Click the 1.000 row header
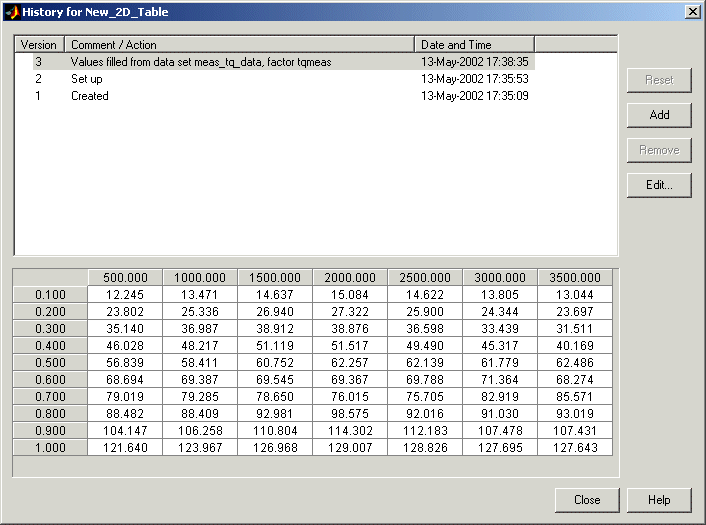The image size is (706, 525). [x=50, y=448]
